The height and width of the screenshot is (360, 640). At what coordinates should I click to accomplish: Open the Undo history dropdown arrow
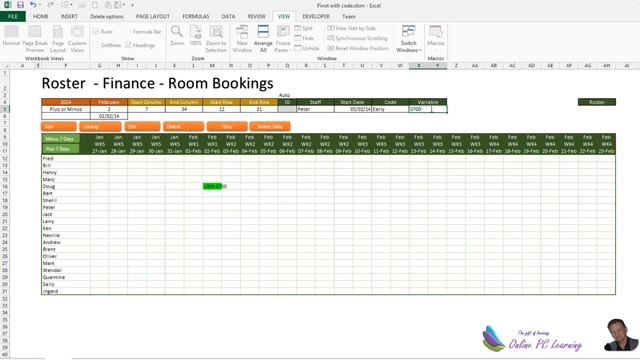pos(40,5)
